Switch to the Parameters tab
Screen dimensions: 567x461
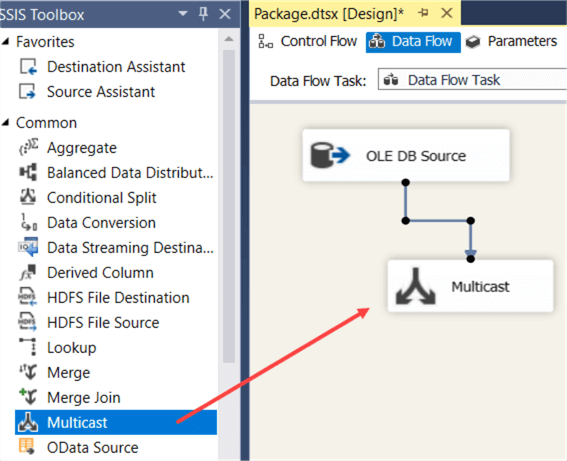click(511, 41)
